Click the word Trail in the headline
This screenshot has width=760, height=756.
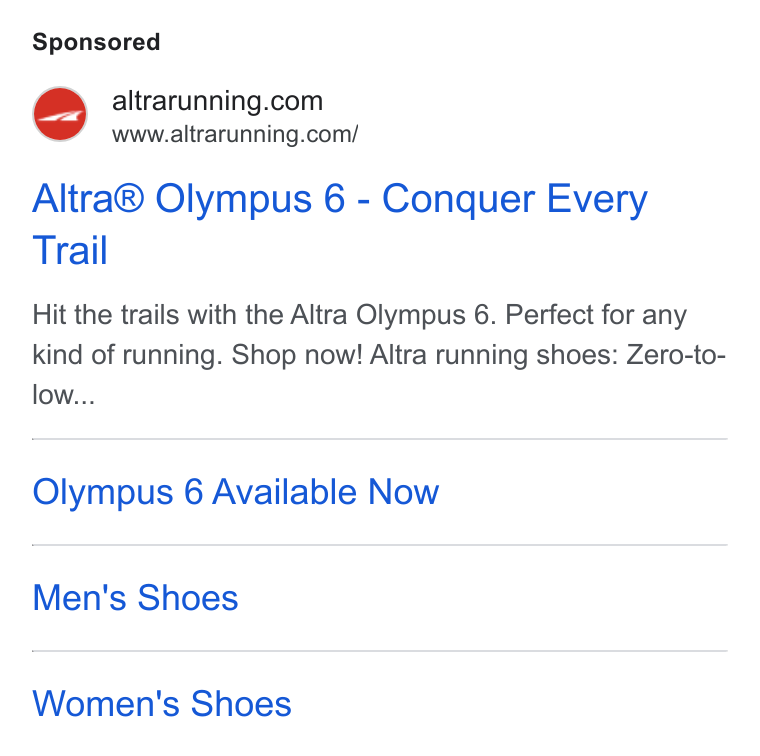click(70, 251)
